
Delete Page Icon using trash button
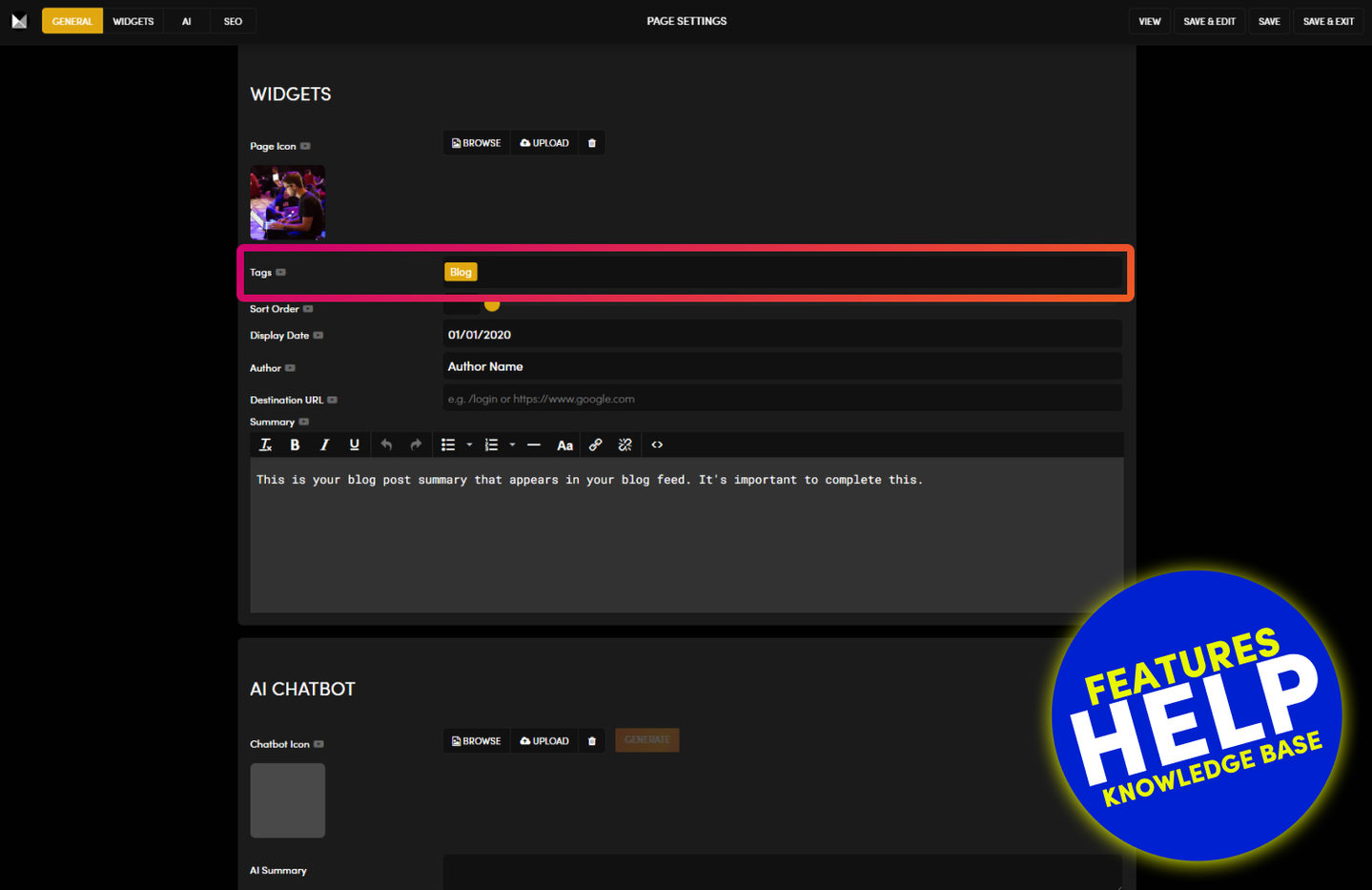(x=592, y=143)
